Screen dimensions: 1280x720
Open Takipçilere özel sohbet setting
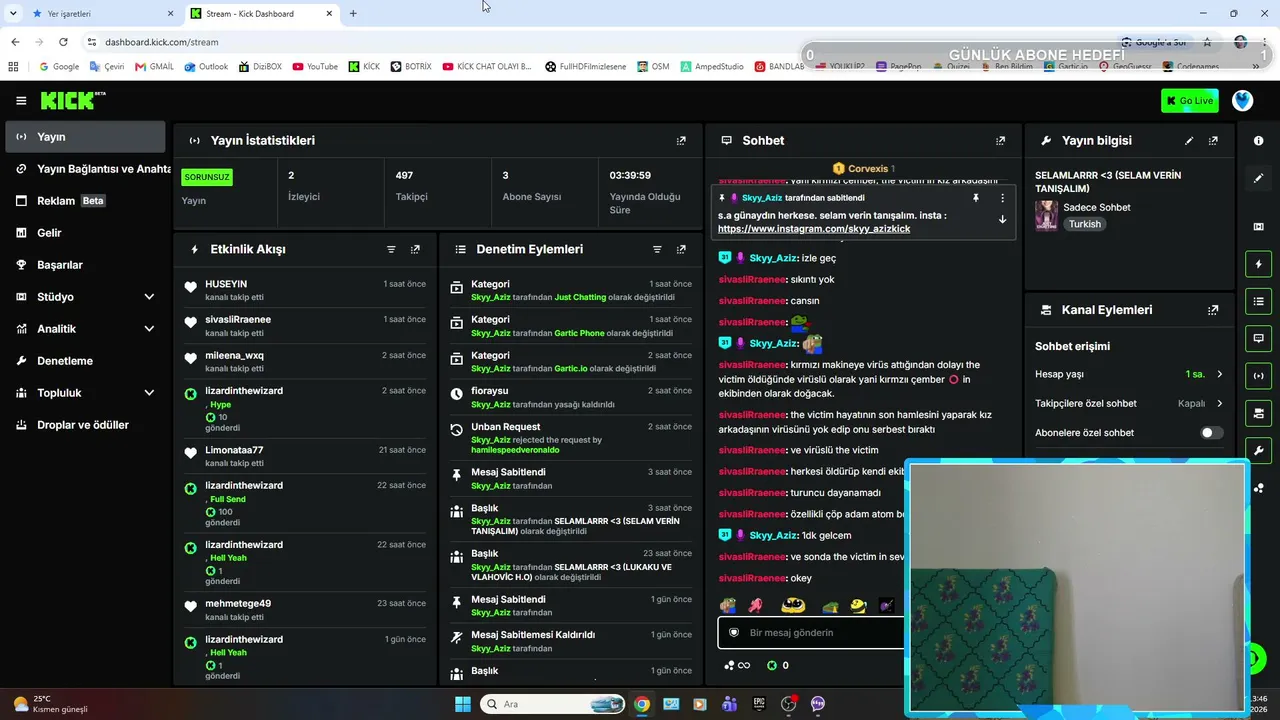tap(1129, 404)
